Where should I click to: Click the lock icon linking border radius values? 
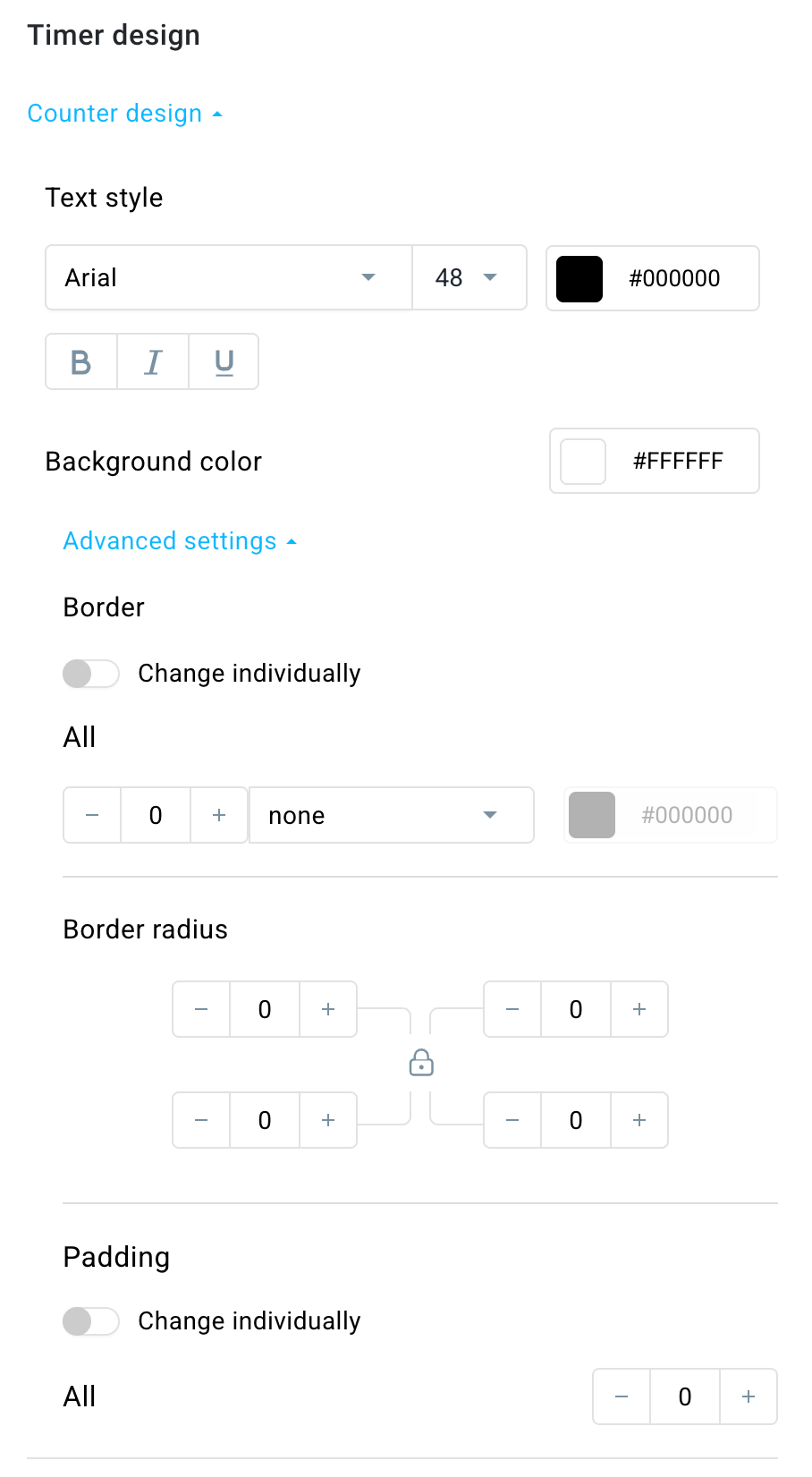[420, 1063]
